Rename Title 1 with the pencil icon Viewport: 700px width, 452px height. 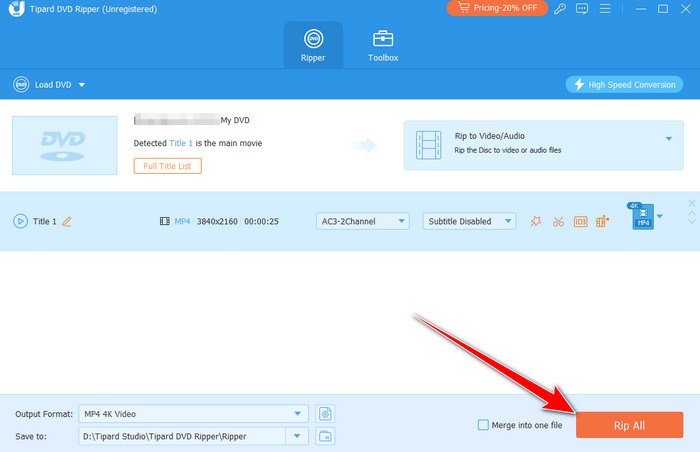(67, 222)
